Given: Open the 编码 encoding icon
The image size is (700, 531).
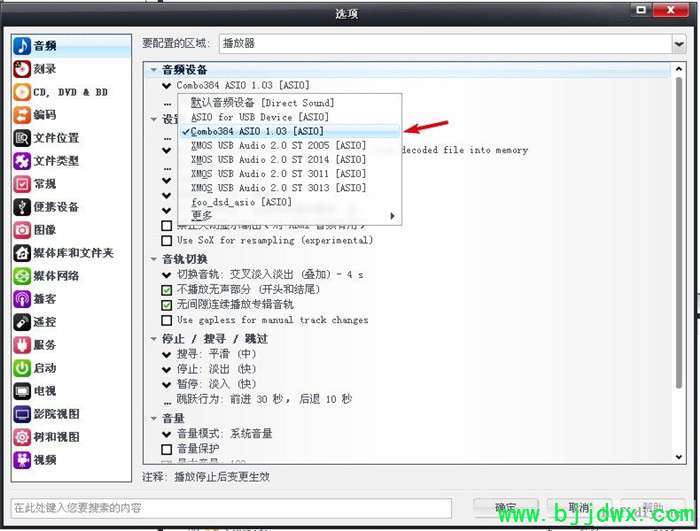Looking at the screenshot, I should 22,115.
